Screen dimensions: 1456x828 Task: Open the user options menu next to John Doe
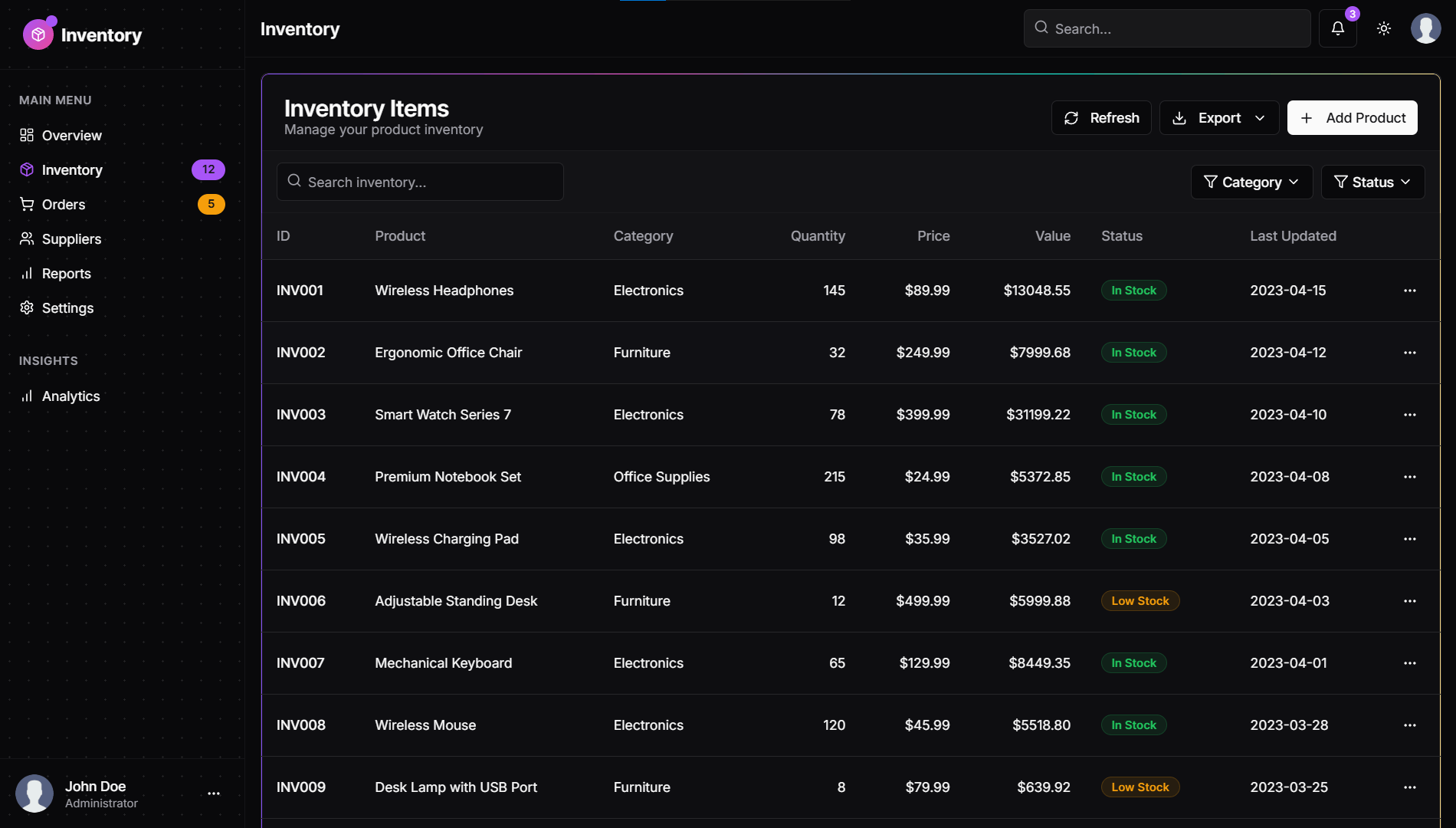(x=213, y=793)
